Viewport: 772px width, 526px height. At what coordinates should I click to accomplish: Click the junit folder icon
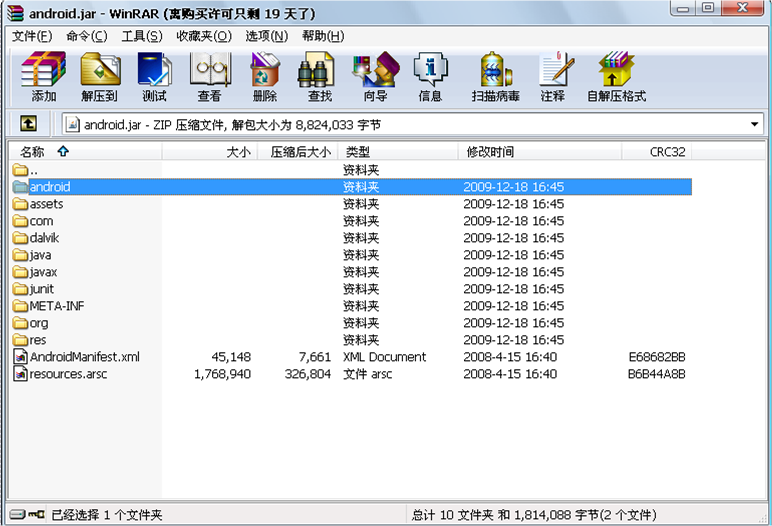point(20,289)
